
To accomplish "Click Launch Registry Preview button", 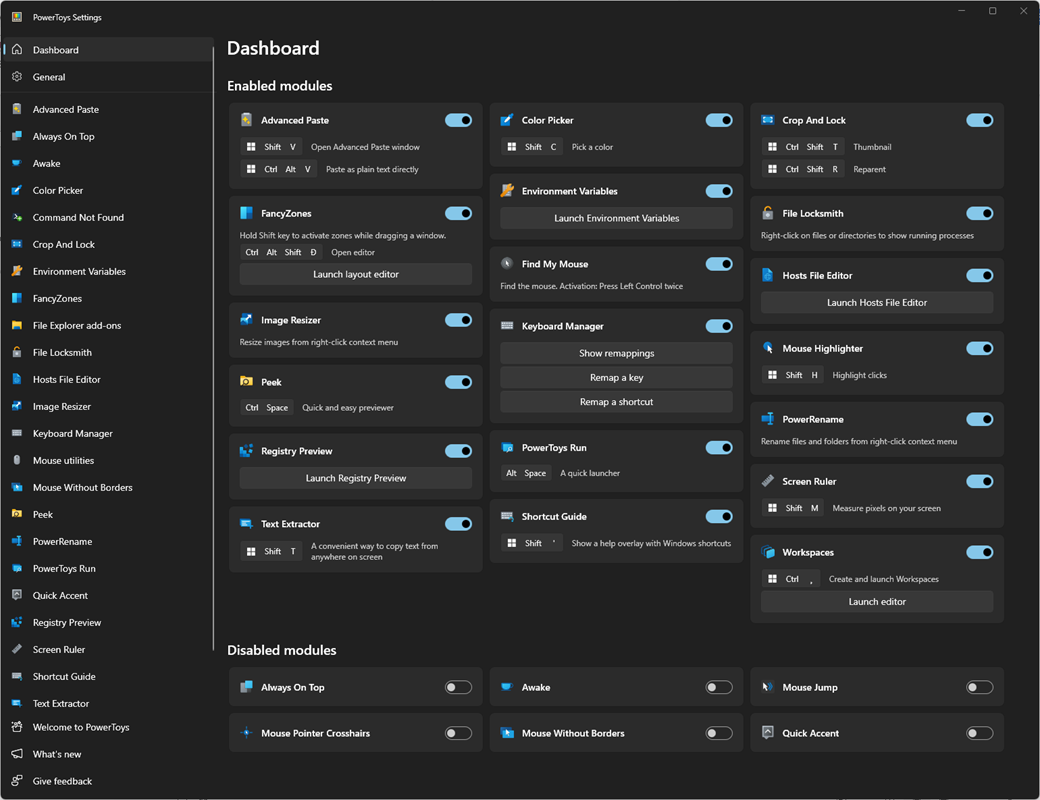I will [356, 478].
